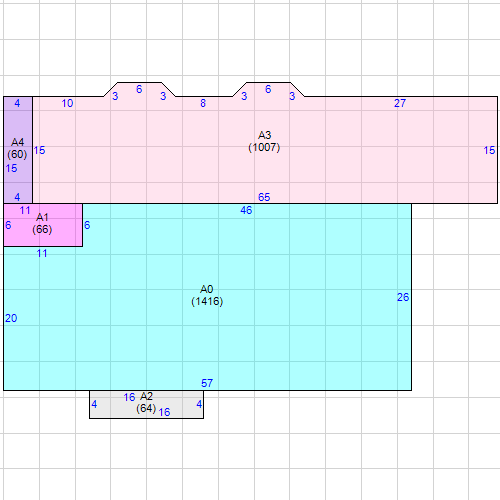Select the 11 dimension beneath the A1 rectangle

click(42, 254)
